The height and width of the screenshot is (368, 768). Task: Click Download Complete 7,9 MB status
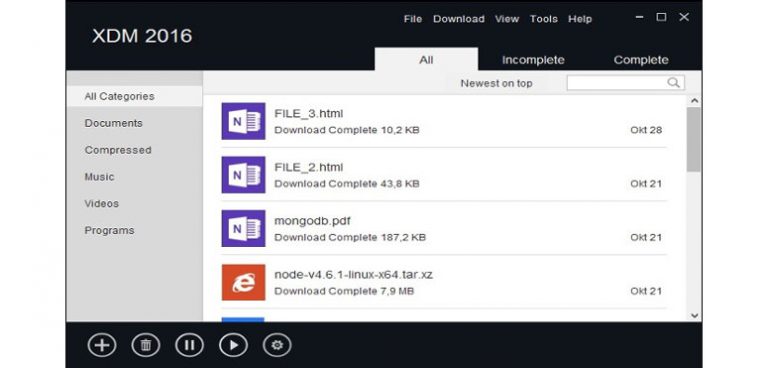pyautogui.click(x=344, y=291)
